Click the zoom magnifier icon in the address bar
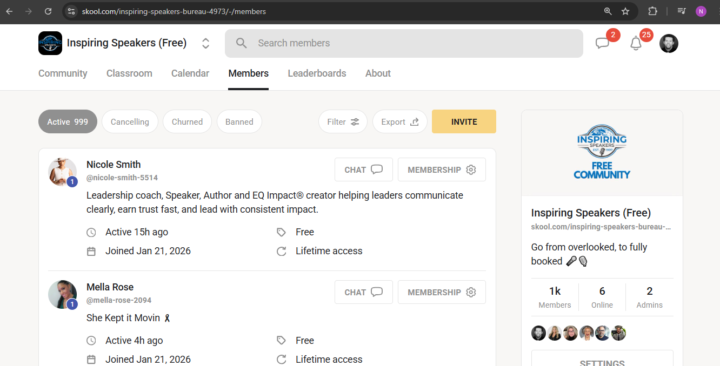Viewport: 720px width, 366px height. coord(608,11)
